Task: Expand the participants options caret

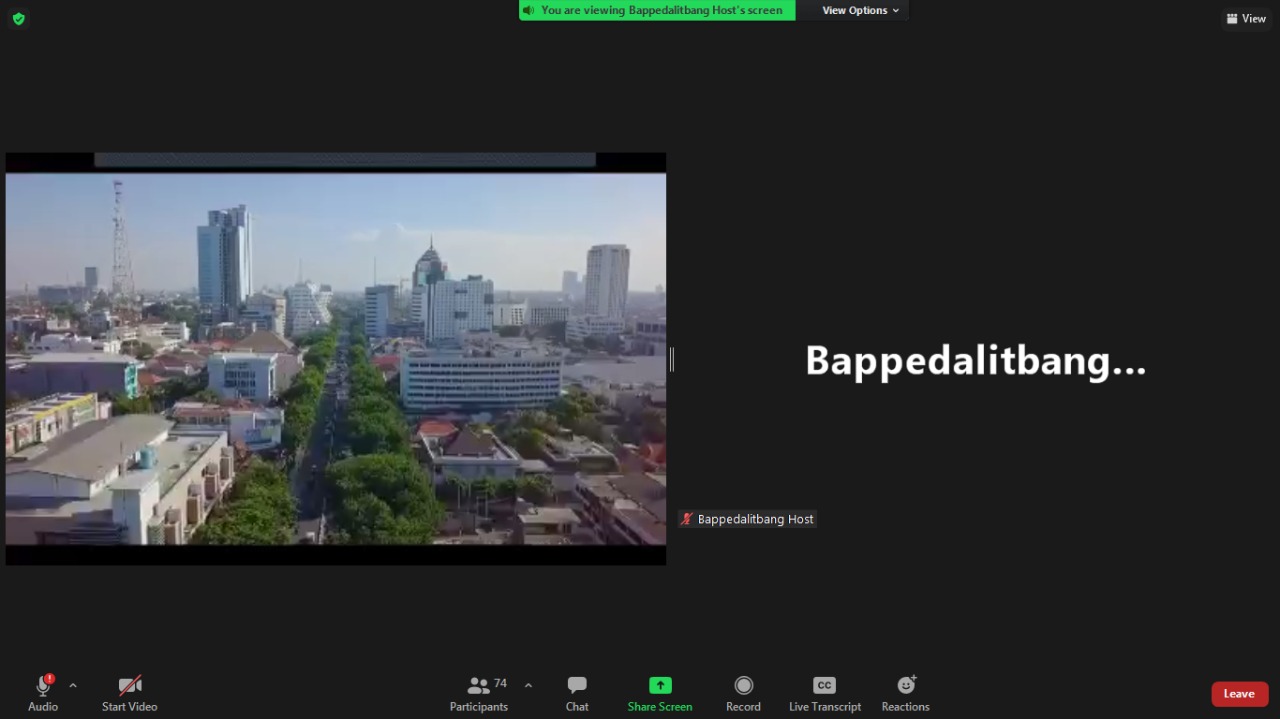Action: [x=528, y=686]
